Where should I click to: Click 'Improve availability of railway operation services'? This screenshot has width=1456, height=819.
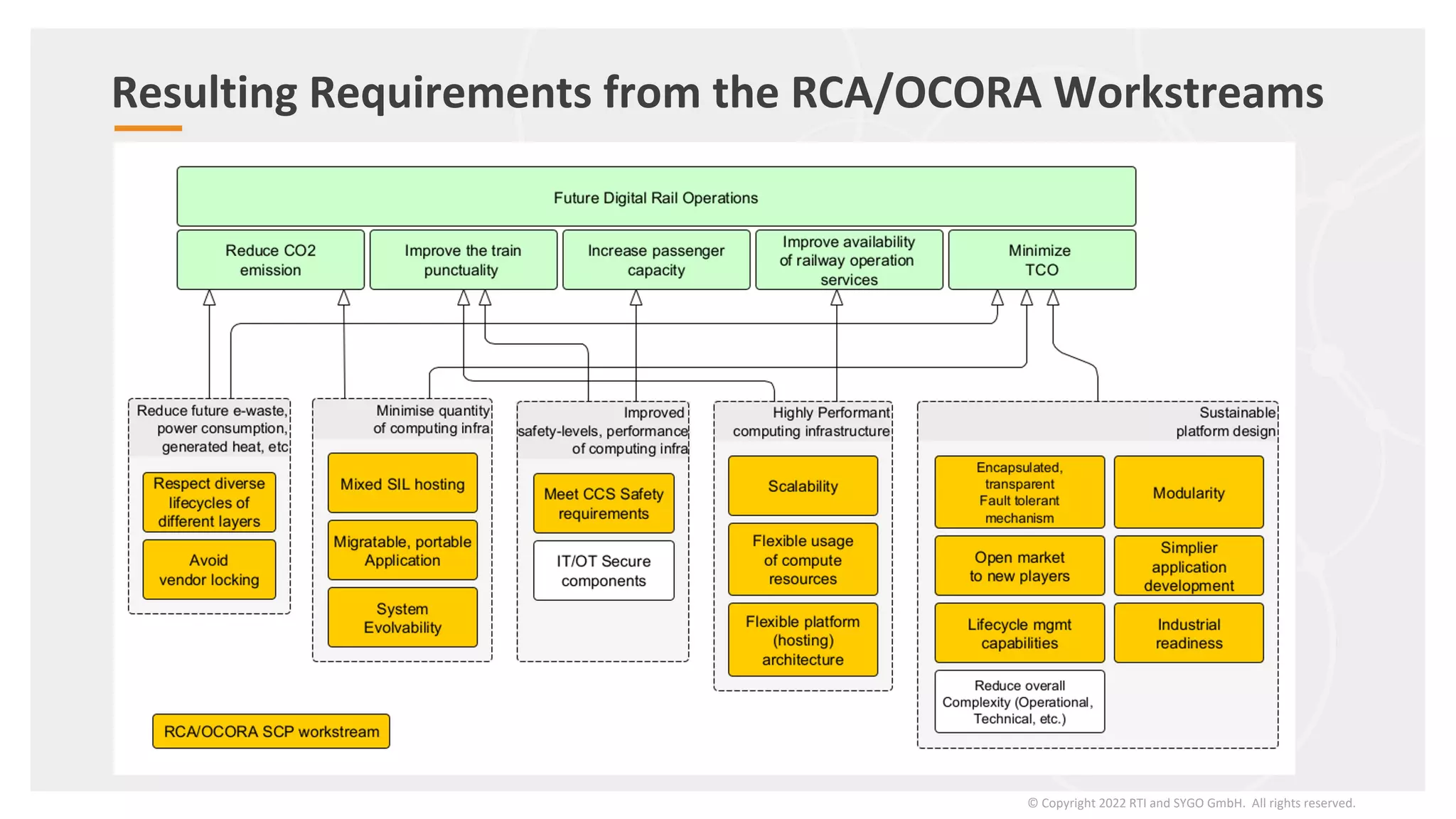click(x=849, y=259)
